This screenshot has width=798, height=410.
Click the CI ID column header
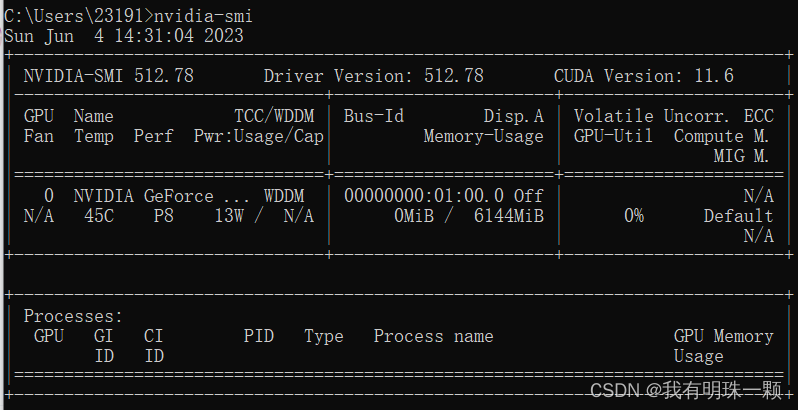(154, 346)
